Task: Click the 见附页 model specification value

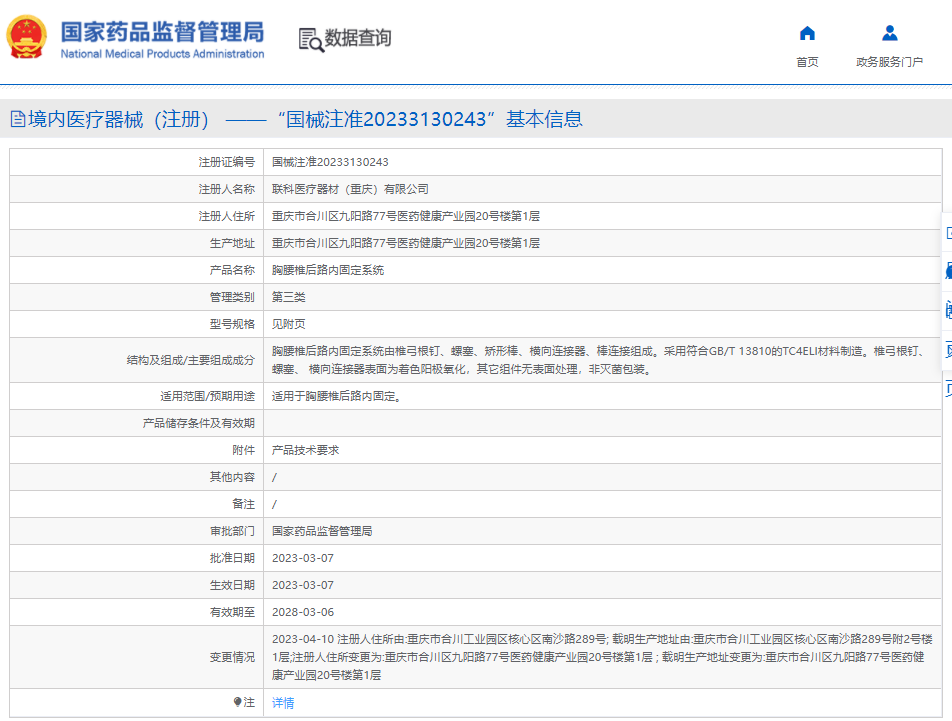Action: (x=288, y=324)
